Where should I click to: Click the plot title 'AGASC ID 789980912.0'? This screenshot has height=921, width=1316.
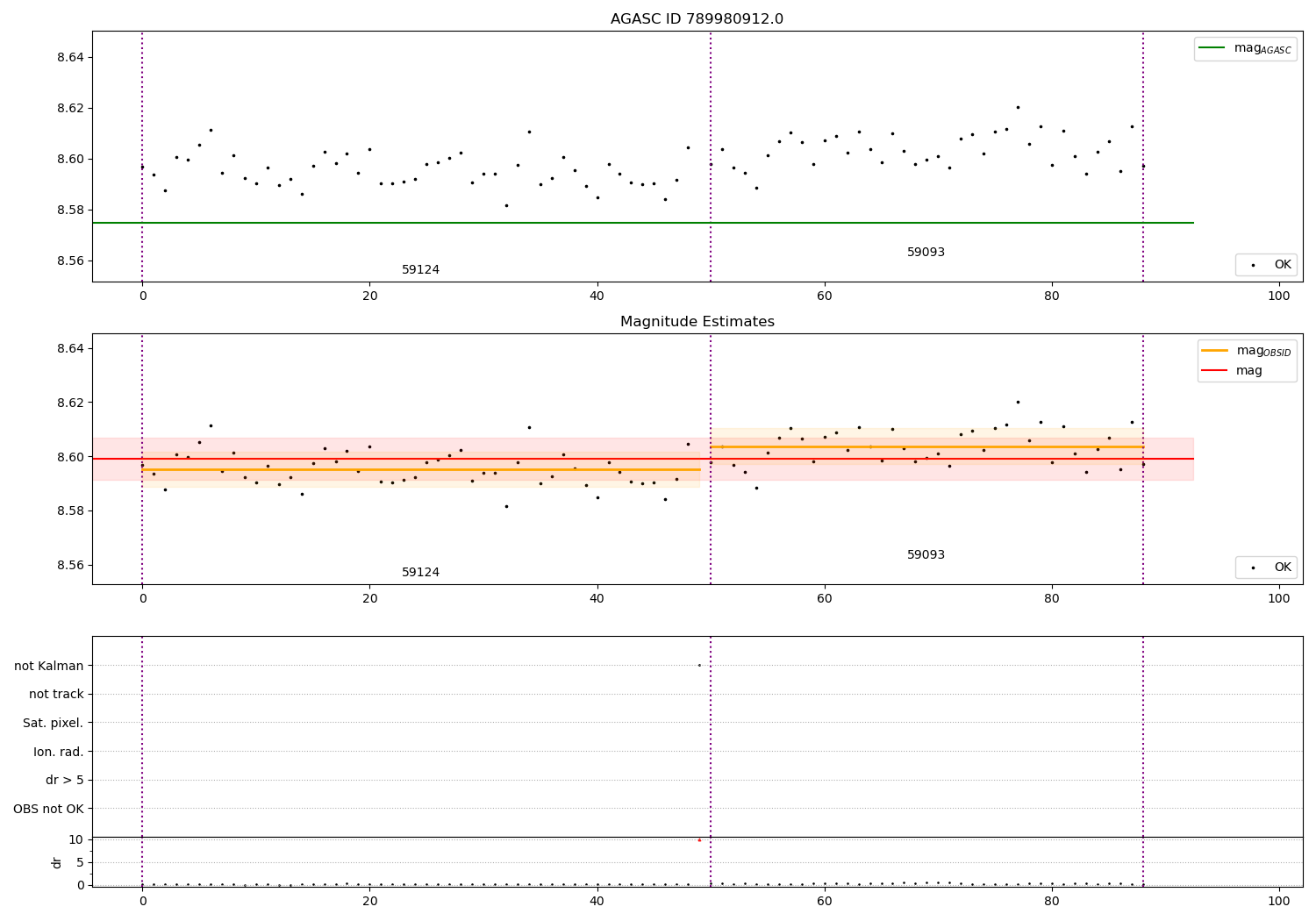coord(697,19)
